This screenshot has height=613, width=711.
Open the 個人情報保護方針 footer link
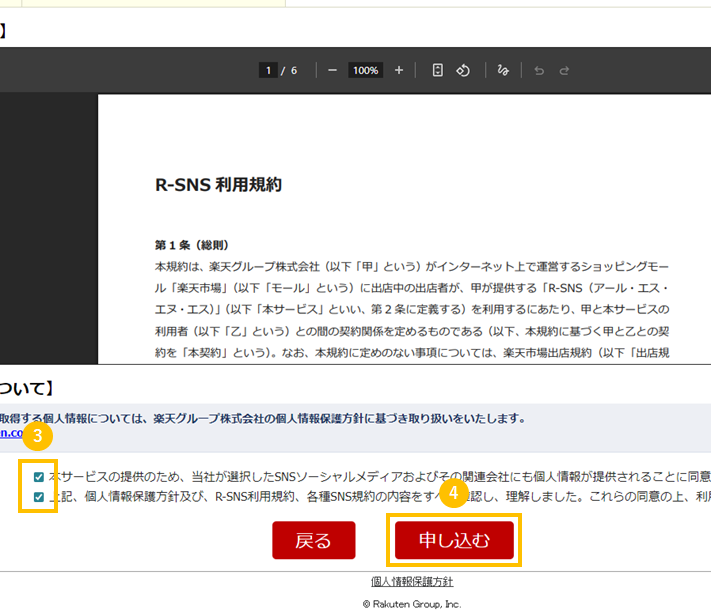coord(411,582)
